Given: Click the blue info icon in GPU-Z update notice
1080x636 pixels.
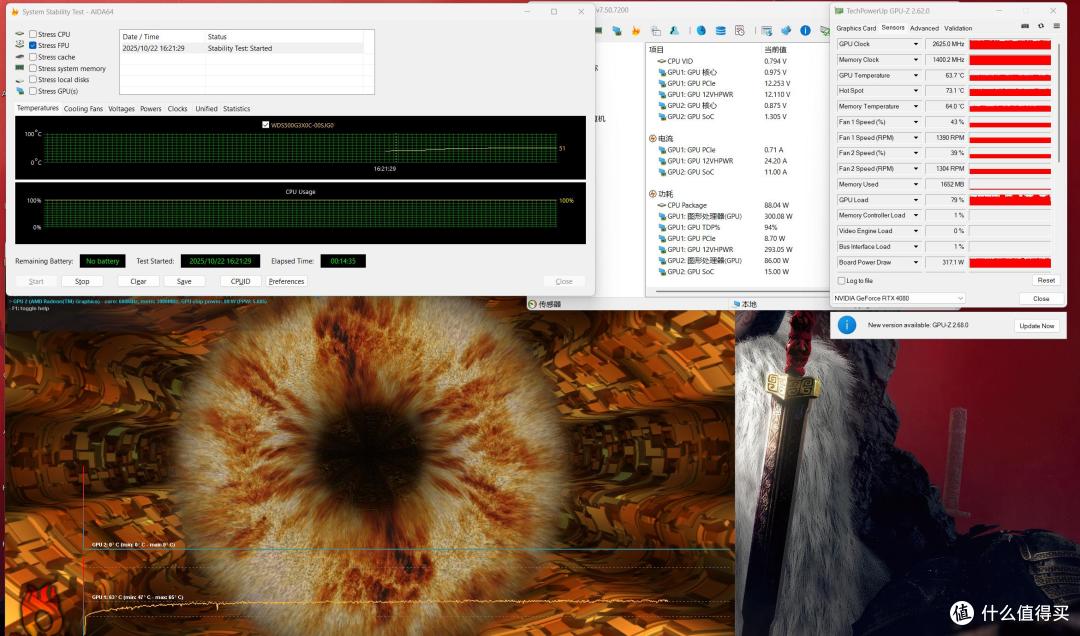Looking at the screenshot, I should pyautogui.click(x=847, y=325).
